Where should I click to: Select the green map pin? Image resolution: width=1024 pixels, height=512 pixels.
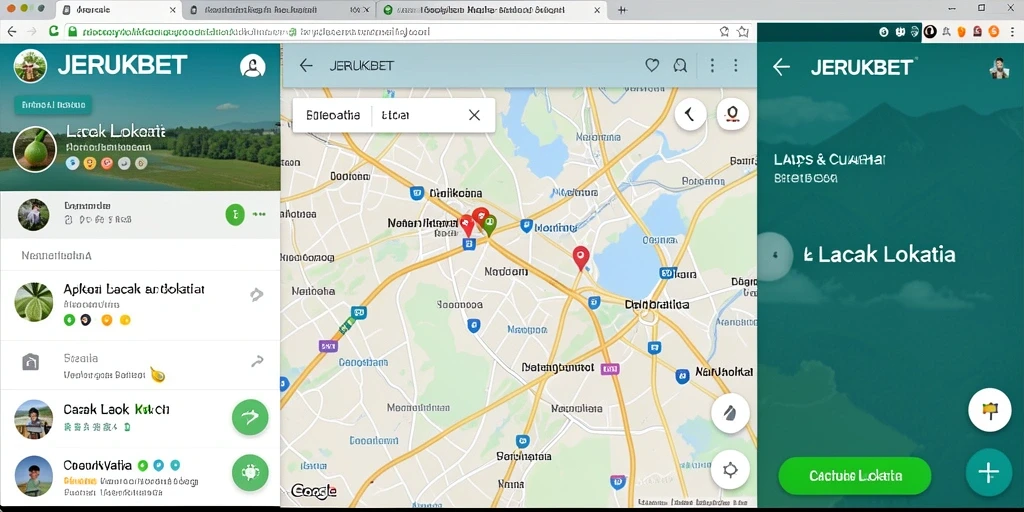(x=490, y=225)
